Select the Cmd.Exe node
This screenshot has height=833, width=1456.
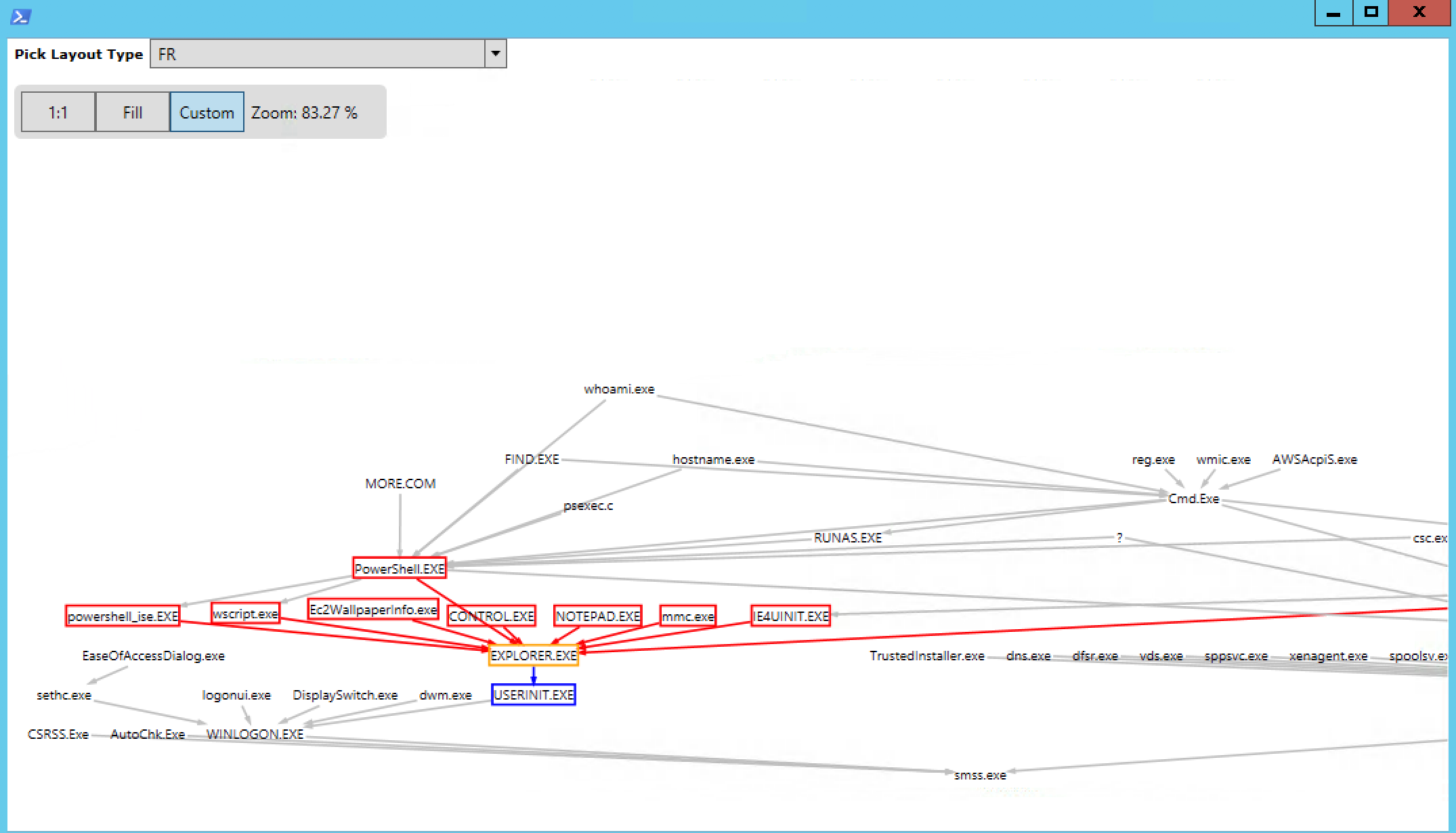tap(1193, 498)
